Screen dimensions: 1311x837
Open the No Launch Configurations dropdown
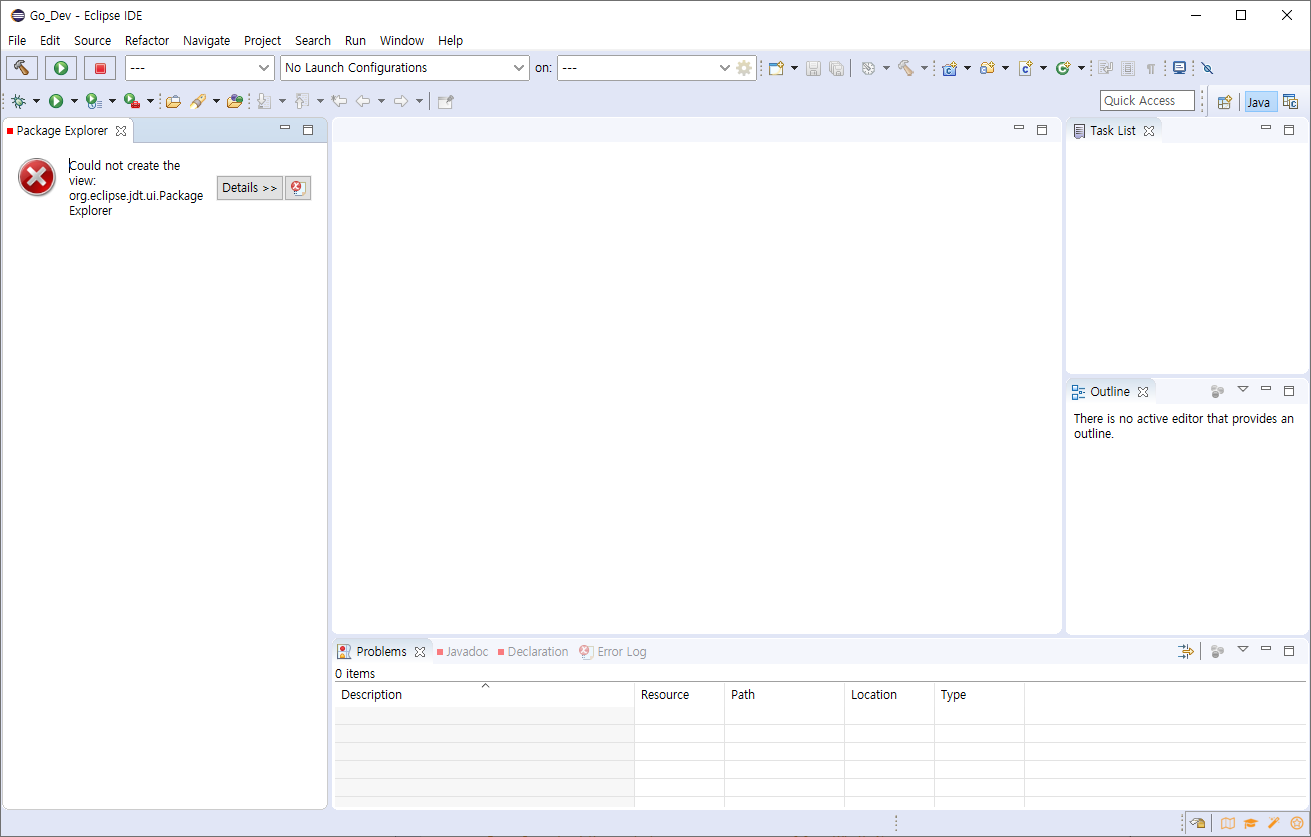(405, 68)
